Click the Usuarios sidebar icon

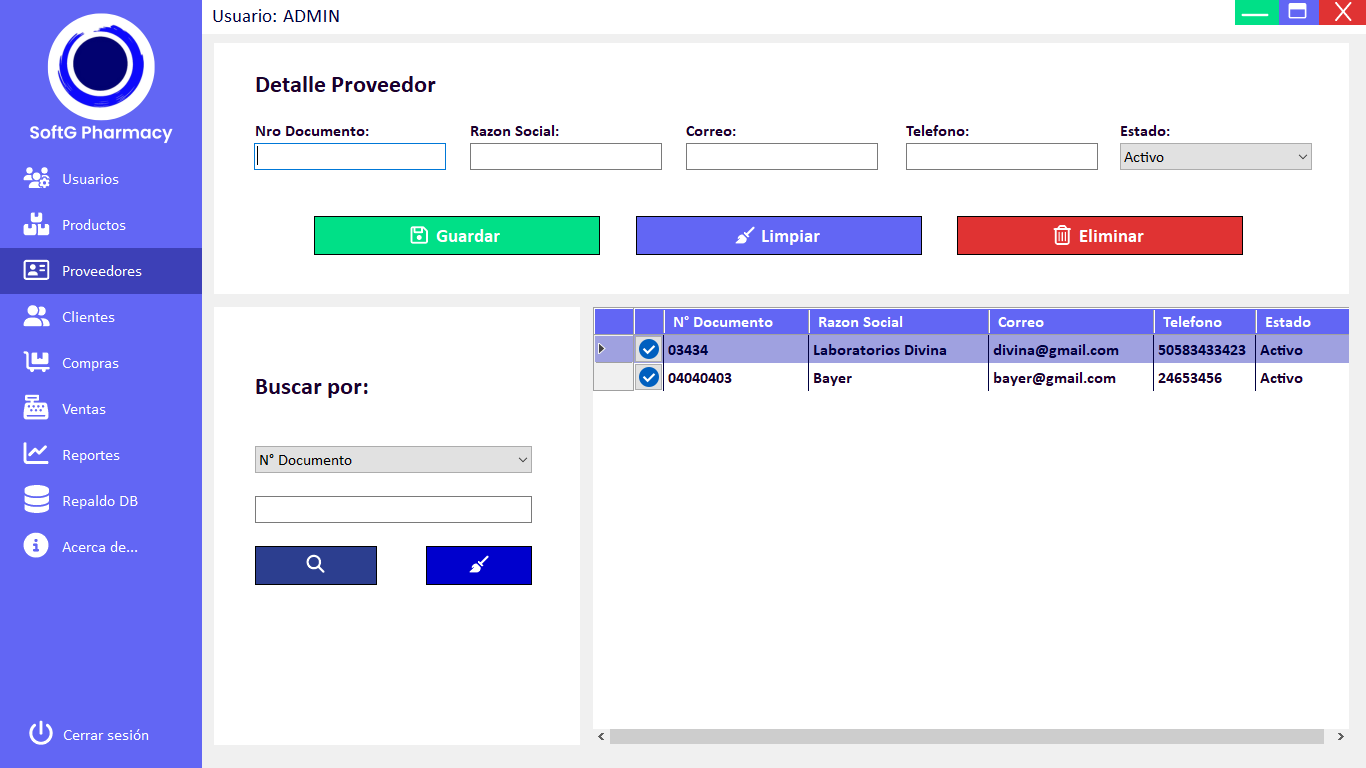tap(37, 179)
